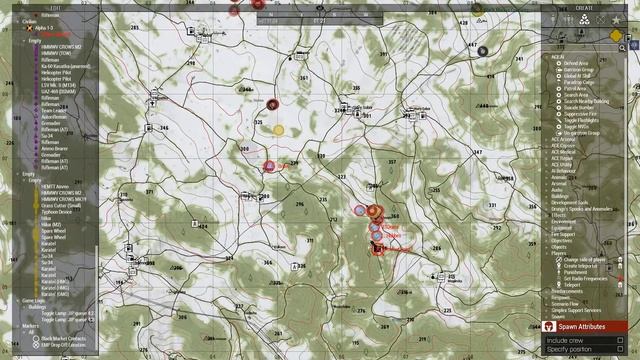Select the Black Market Contacts marker
Screen dimensions: 640x360
tap(63, 339)
